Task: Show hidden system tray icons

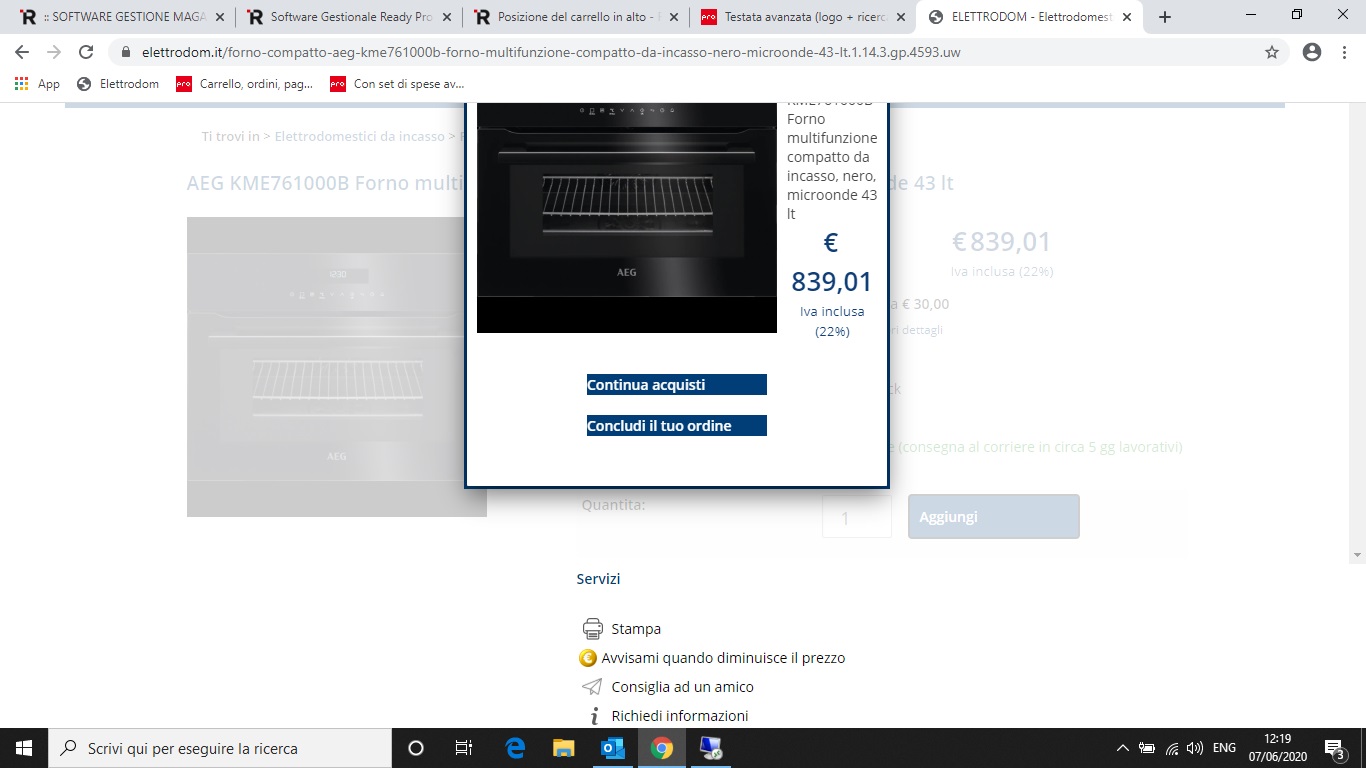Action: 1123,748
